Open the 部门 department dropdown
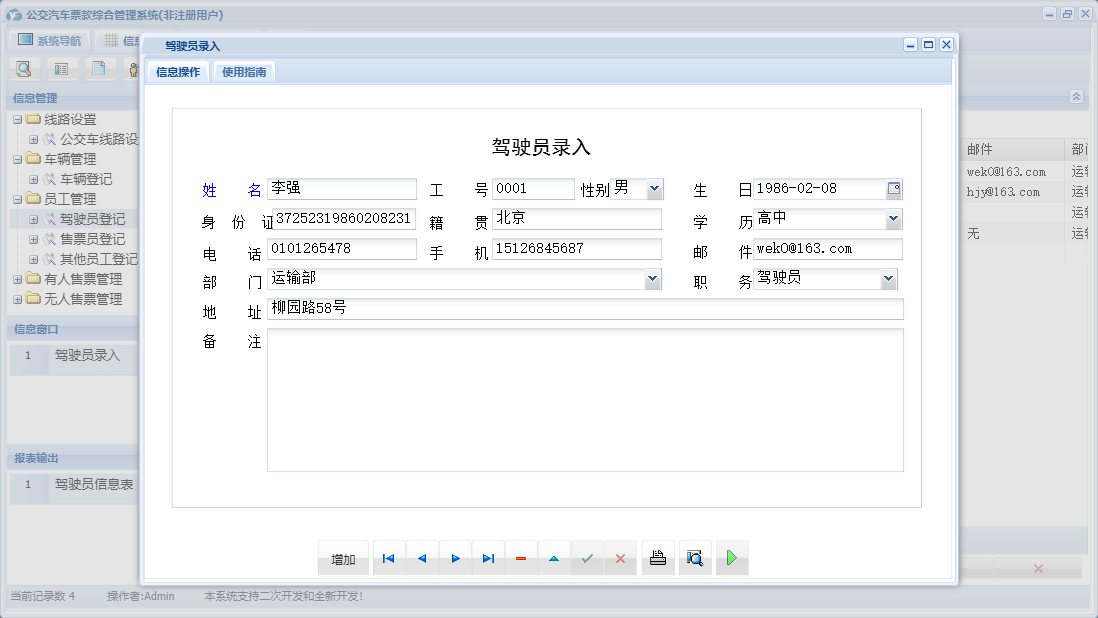The image size is (1098, 618). (x=654, y=278)
